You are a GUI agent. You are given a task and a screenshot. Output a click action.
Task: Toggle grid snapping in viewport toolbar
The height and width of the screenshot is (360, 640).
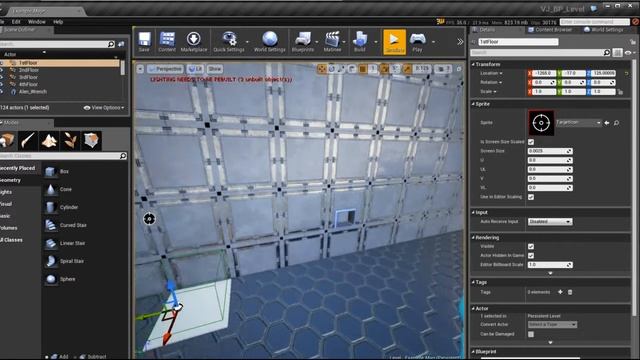(x=363, y=69)
